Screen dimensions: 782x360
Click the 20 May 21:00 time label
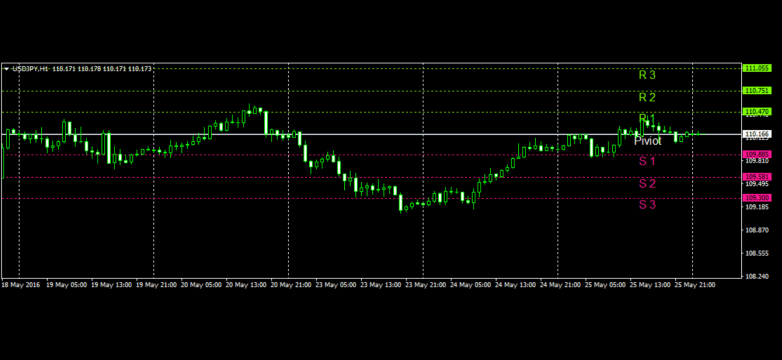pos(291,285)
